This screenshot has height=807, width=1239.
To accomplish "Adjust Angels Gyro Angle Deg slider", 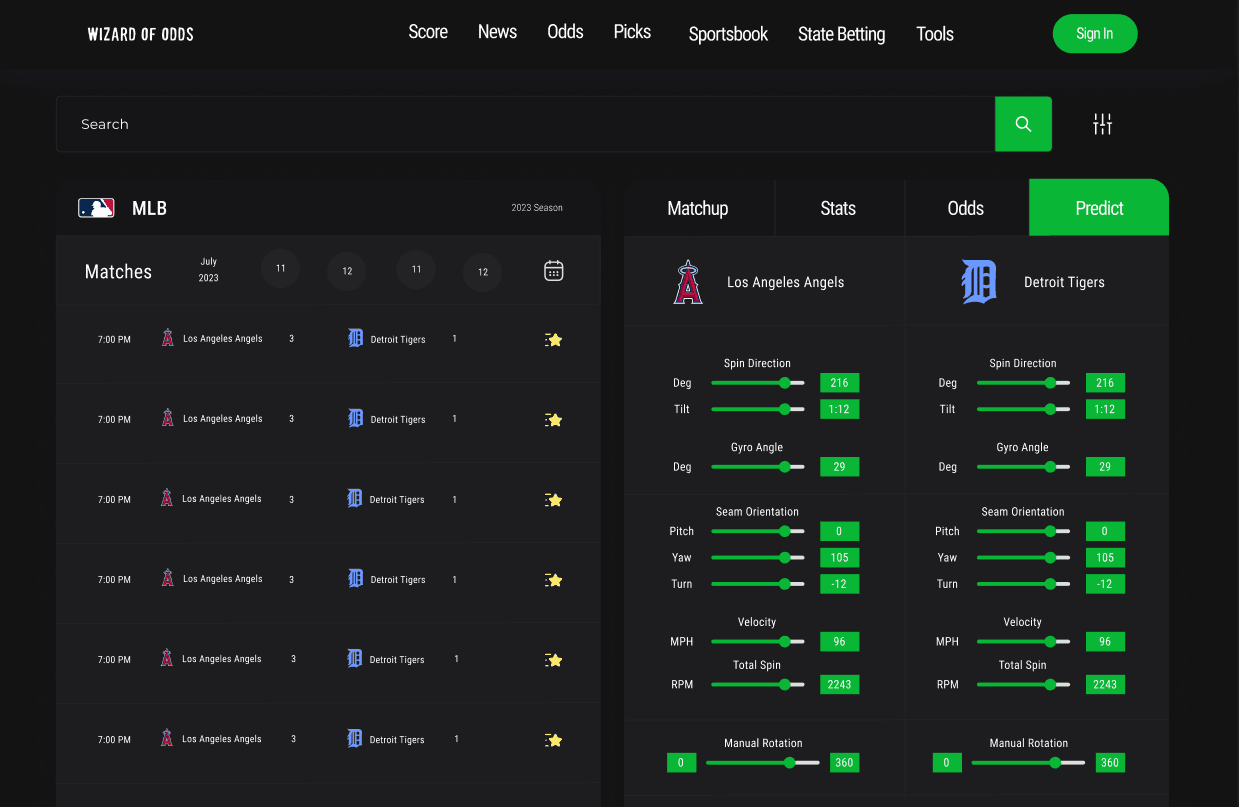I will point(758,467).
